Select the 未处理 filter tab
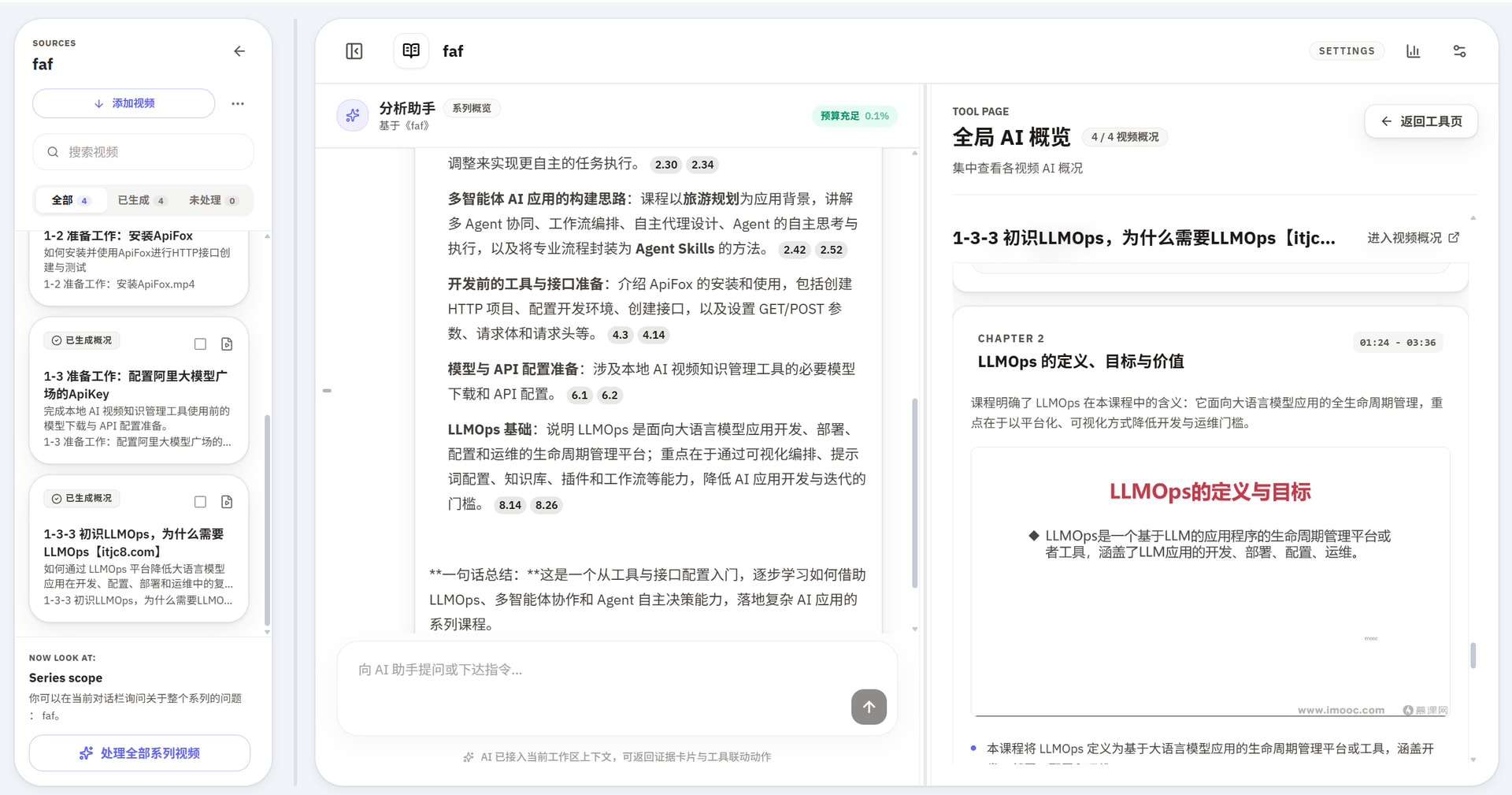1512x795 pixels. pos(213,200)
